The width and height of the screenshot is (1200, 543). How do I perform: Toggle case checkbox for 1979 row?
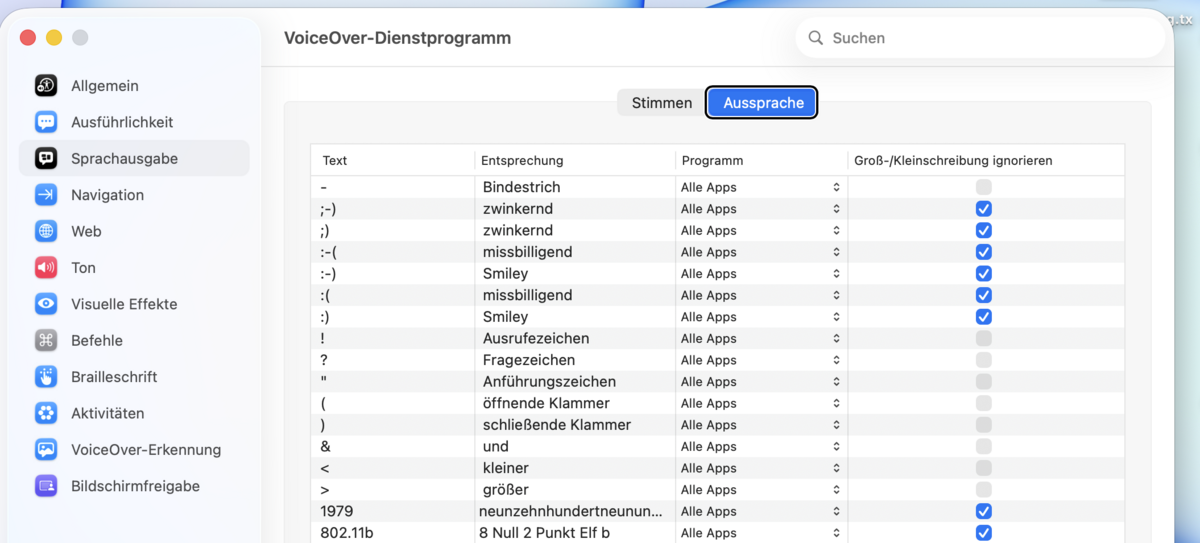click(984, 511)
